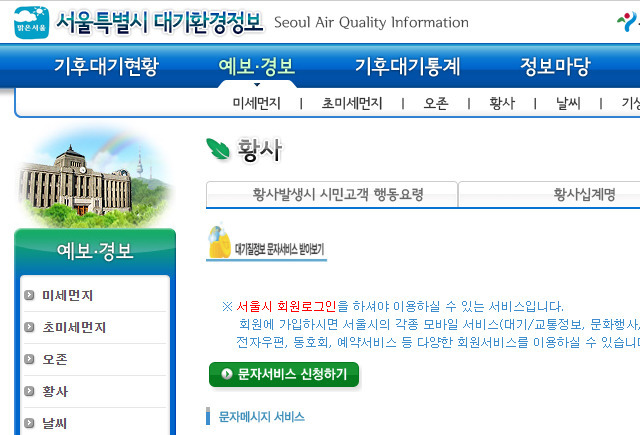Select 날씨 in the top submenu
Image resolution: width=640 pixels, height=435 pixels.
click(x=568, y=103)
